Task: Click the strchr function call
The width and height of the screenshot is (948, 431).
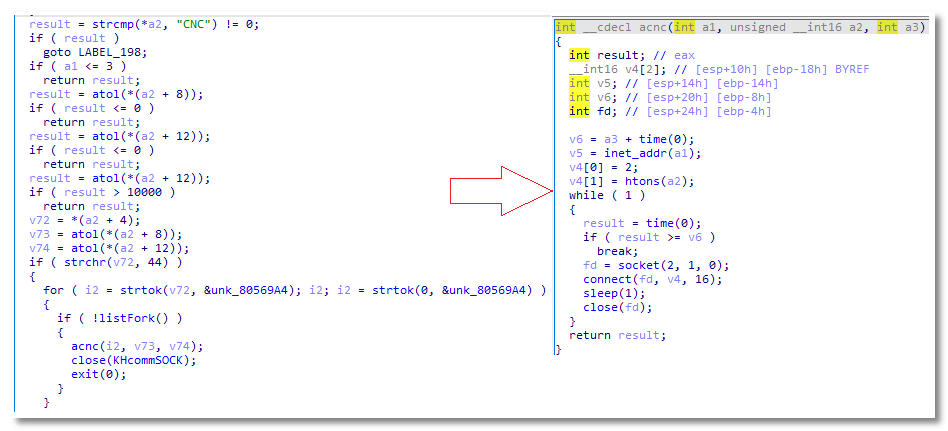Action: coord(74,262)
